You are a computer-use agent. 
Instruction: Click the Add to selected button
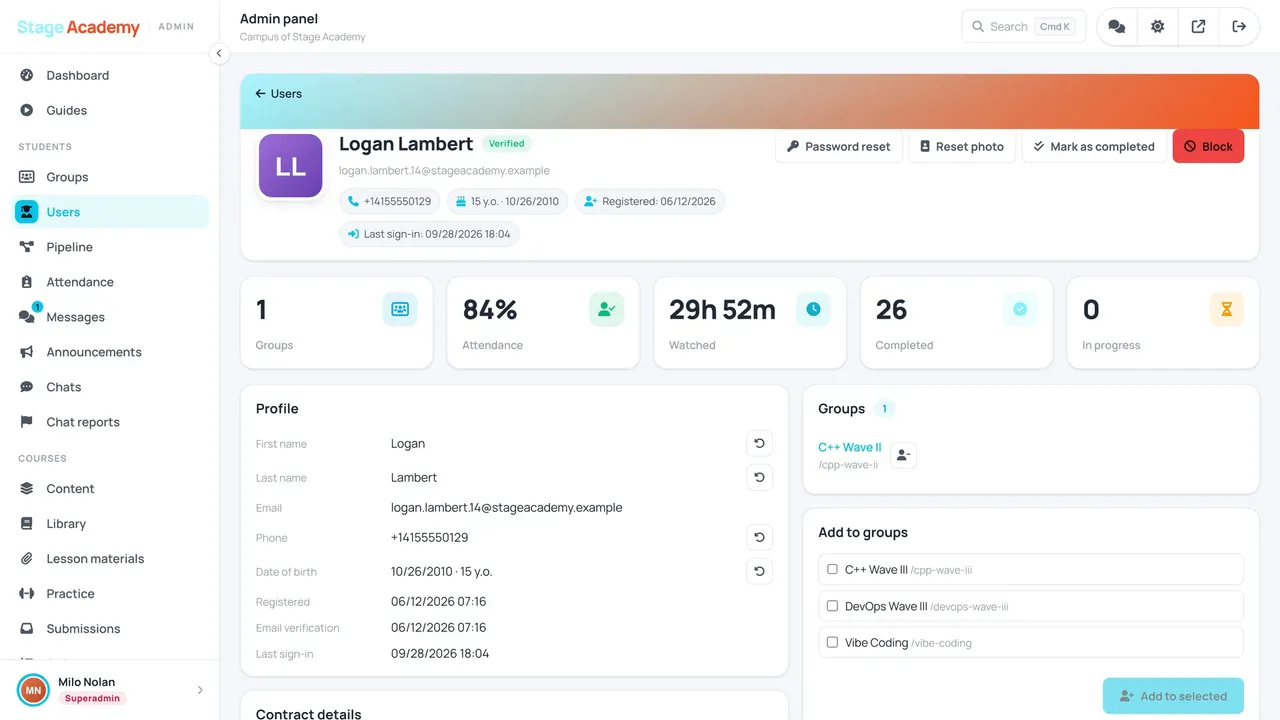[1173, 696]
